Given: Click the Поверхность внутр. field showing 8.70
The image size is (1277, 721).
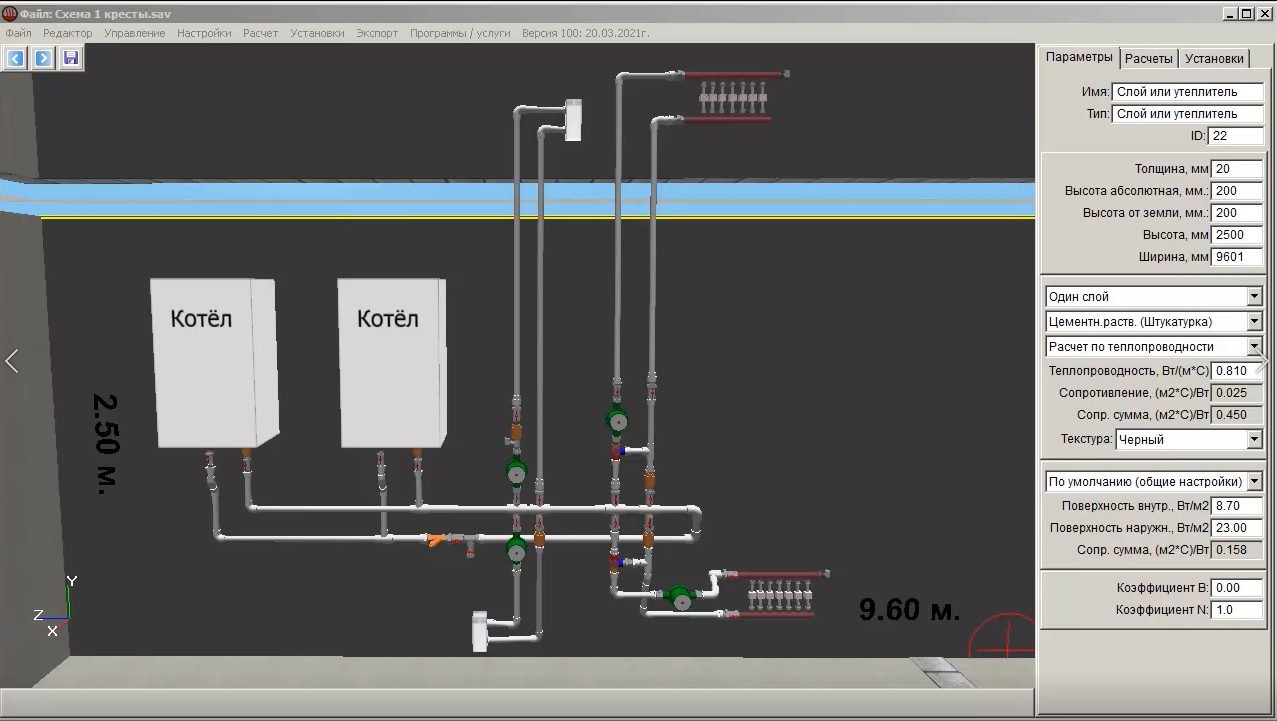Looking at the screenshot, I should coord(1237,506).
